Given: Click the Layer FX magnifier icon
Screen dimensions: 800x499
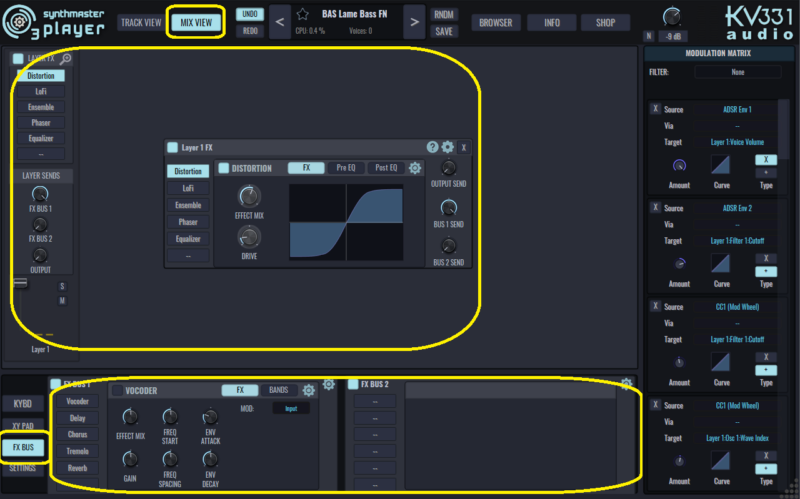Looking at the screenshot, I should (65, 60).
